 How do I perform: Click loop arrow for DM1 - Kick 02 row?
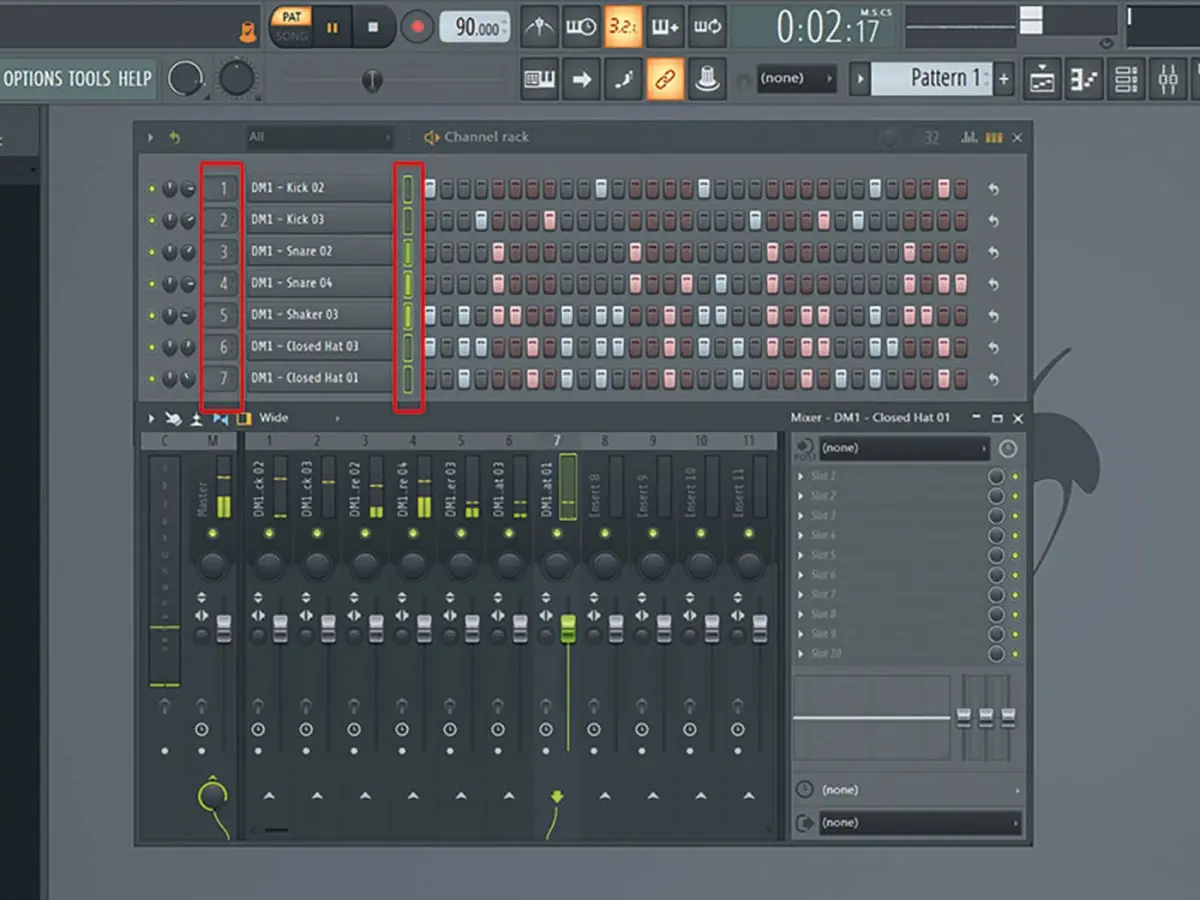coord(993,188)
